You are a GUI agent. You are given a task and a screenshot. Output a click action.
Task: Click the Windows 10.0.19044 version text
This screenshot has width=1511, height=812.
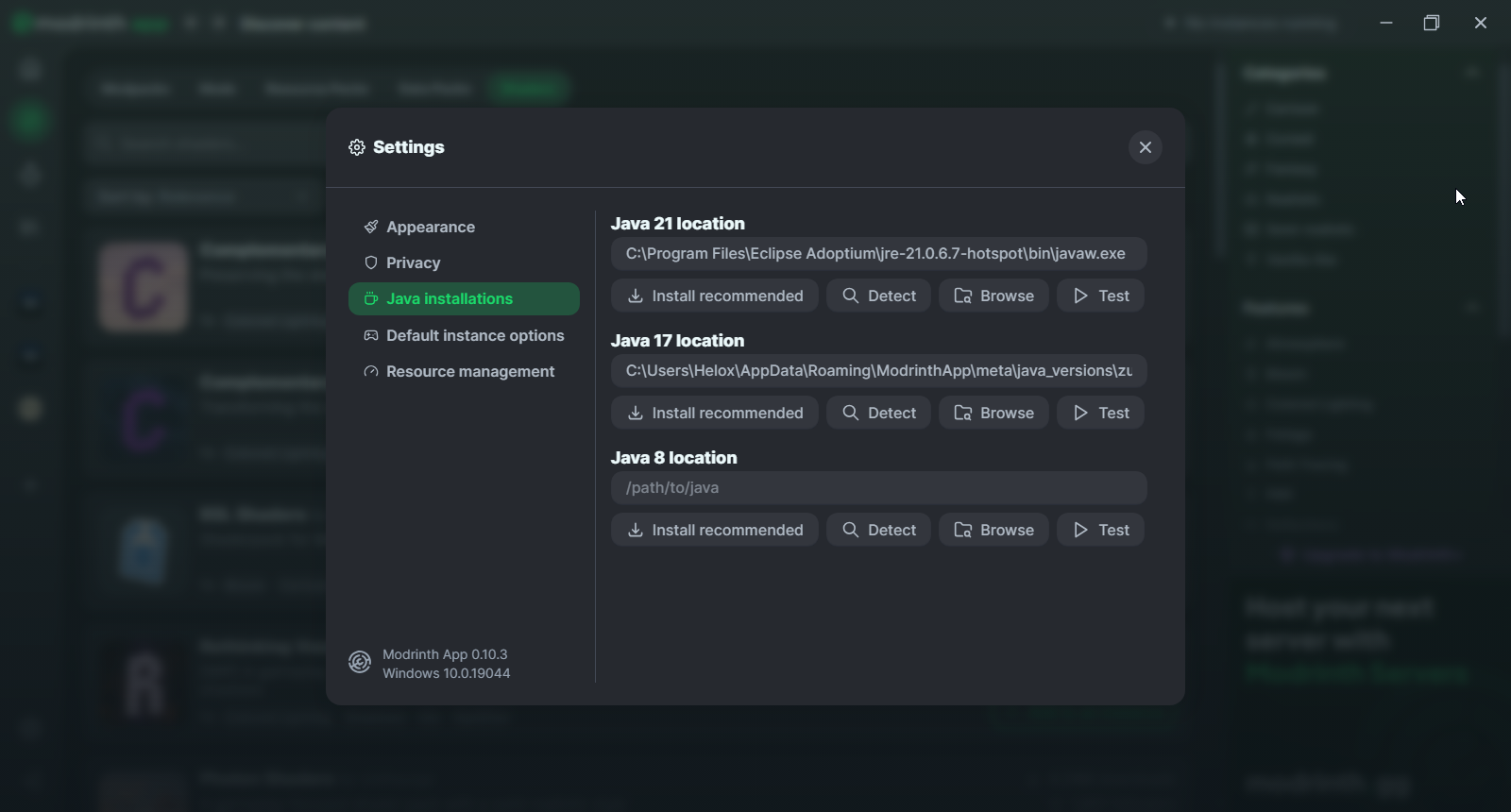point(447,673)
